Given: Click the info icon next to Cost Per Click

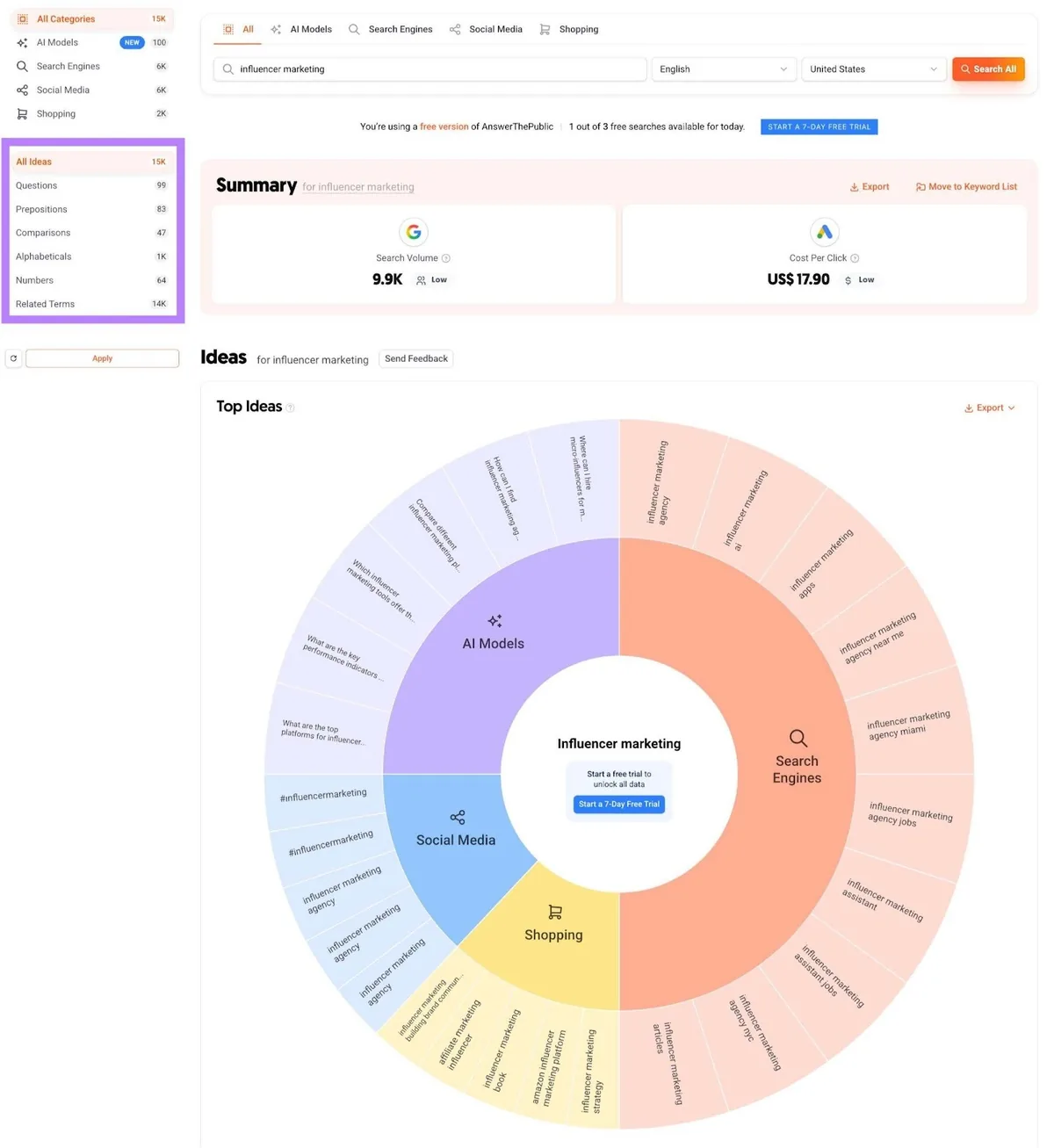Looking at the screenshot, I should tap(855, 258).
